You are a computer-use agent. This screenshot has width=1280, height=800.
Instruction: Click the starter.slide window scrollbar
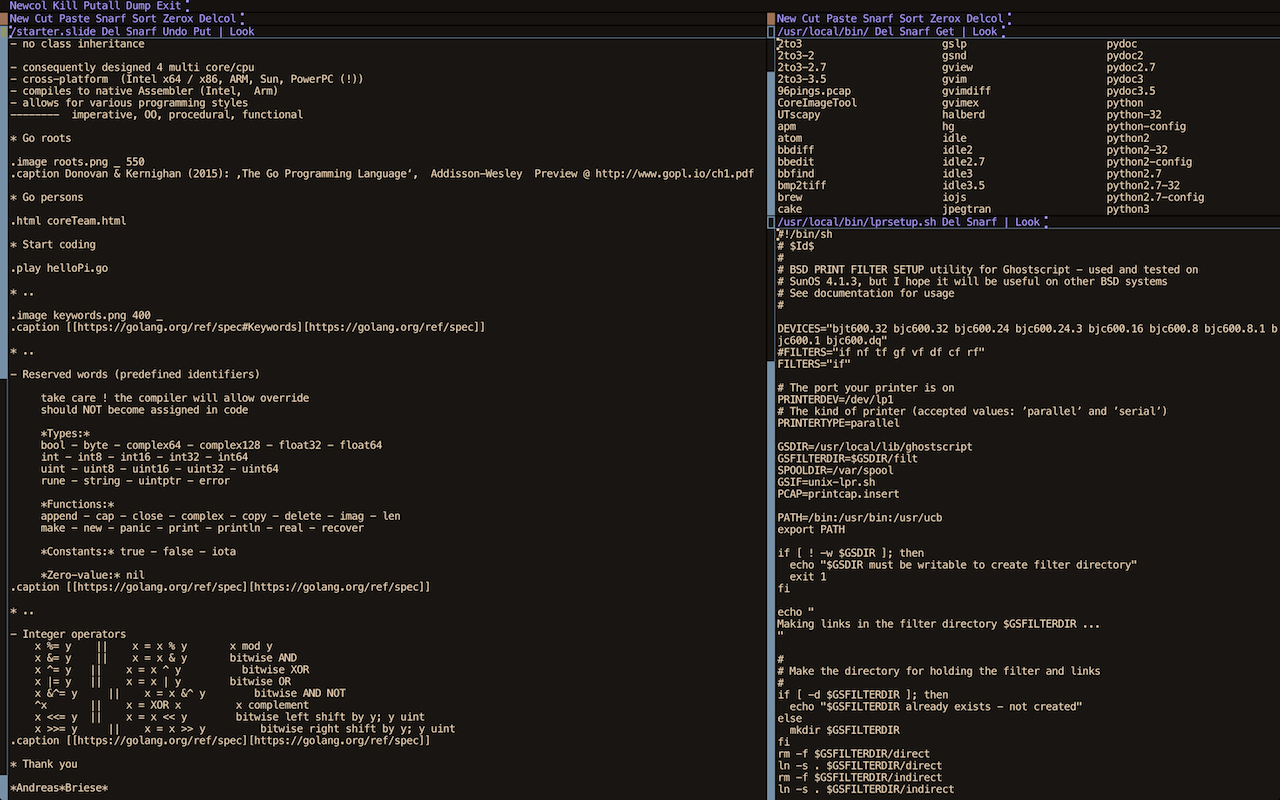tap(3, 419)
